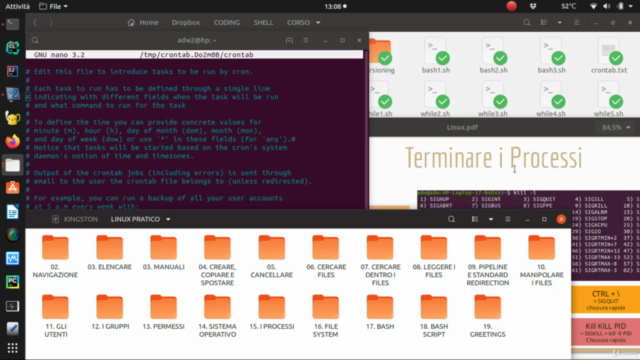Show applications grid in dock
640x360 pixels.
[x=12, y=348]
